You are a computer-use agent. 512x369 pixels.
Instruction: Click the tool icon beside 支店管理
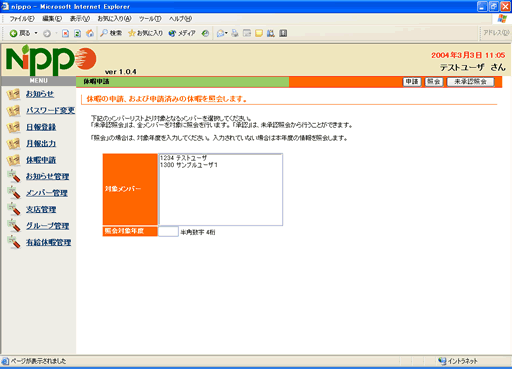(x=14, y=209)
